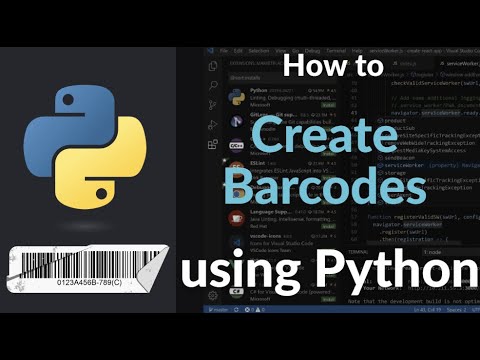
Task: Open the File menu
Action: 224,51
